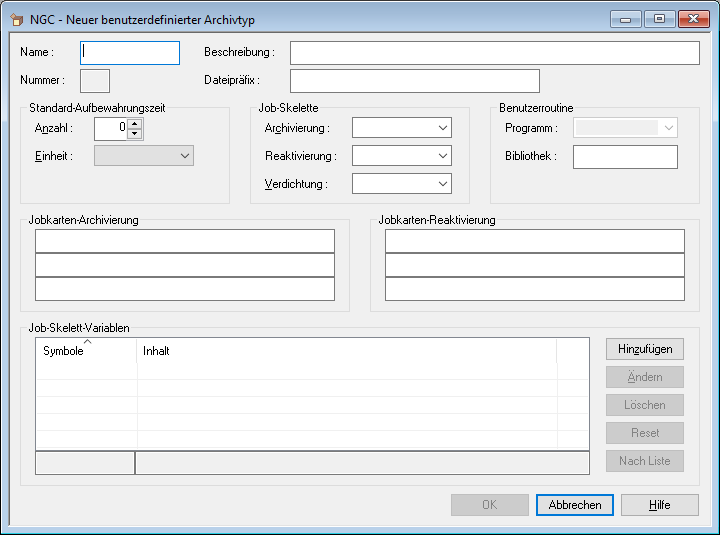
Task: Click the Anzahl number field
Action: click(x=110, y=128)
